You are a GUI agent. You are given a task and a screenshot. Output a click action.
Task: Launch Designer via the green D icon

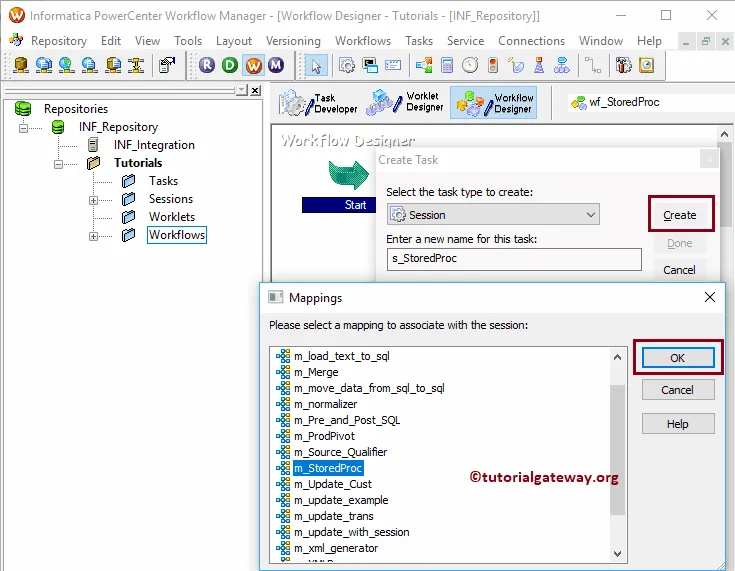230,65
